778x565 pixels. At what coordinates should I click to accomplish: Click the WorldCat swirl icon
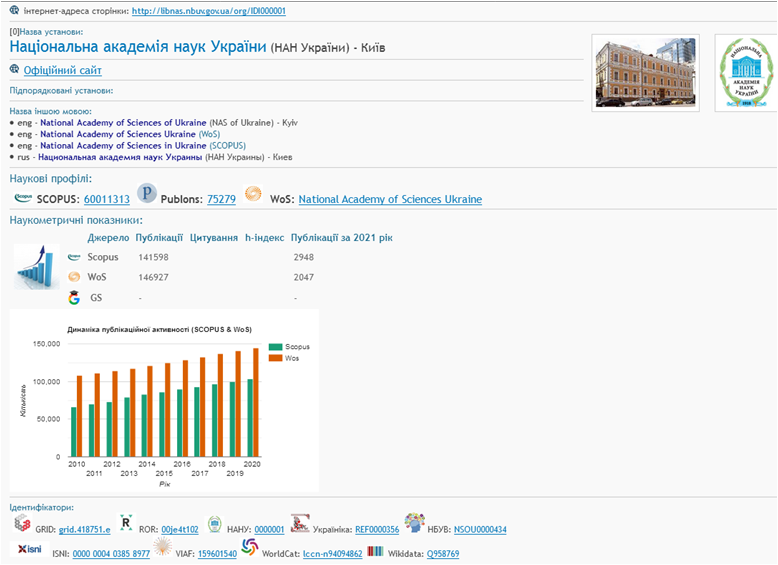pyautogui.click(x=250, y=548)
